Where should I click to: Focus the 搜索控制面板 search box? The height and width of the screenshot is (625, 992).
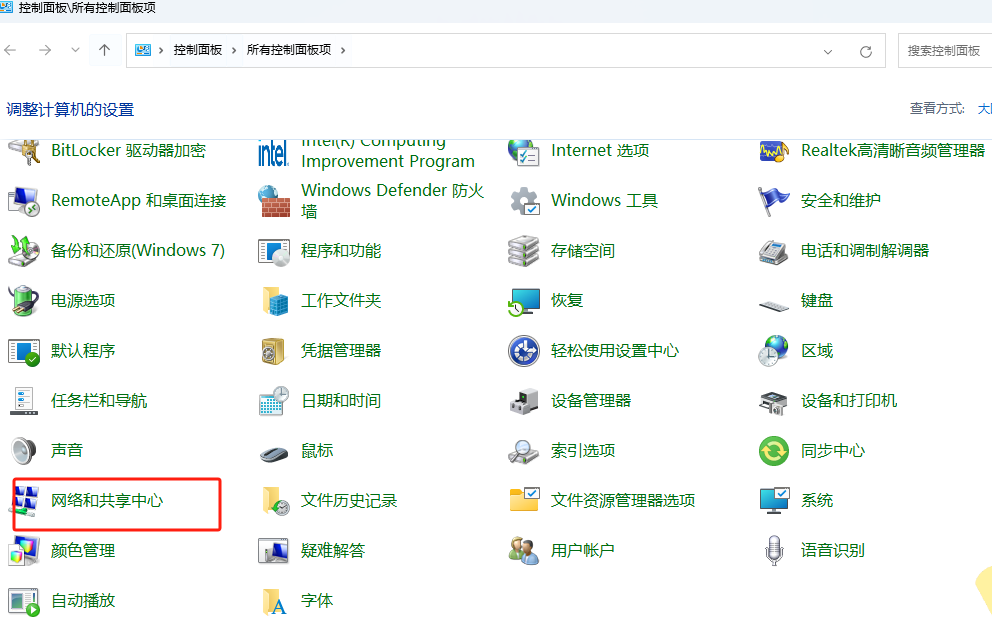945,51
